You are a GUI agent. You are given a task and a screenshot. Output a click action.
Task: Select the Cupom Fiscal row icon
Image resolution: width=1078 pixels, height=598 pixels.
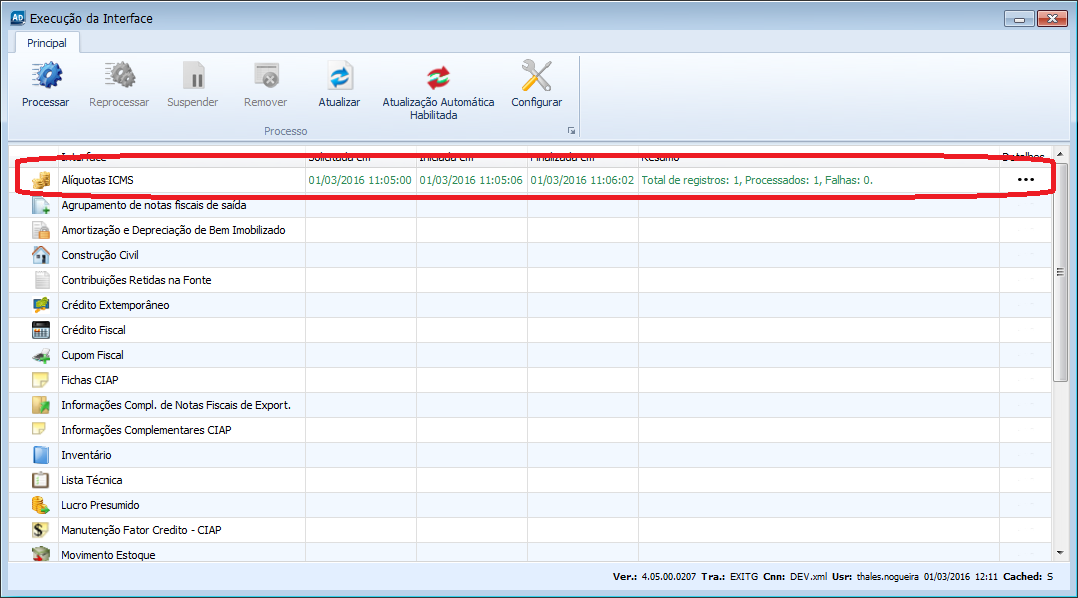(41, 355)
